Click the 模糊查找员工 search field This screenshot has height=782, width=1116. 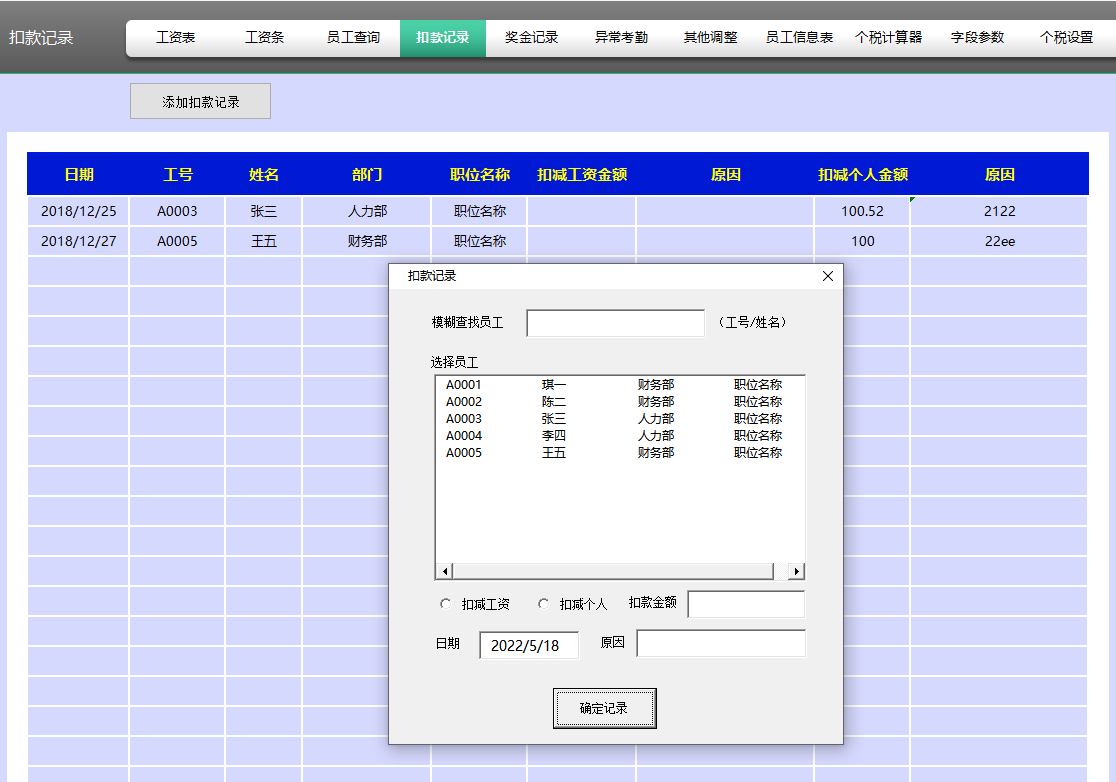(615, 323)
